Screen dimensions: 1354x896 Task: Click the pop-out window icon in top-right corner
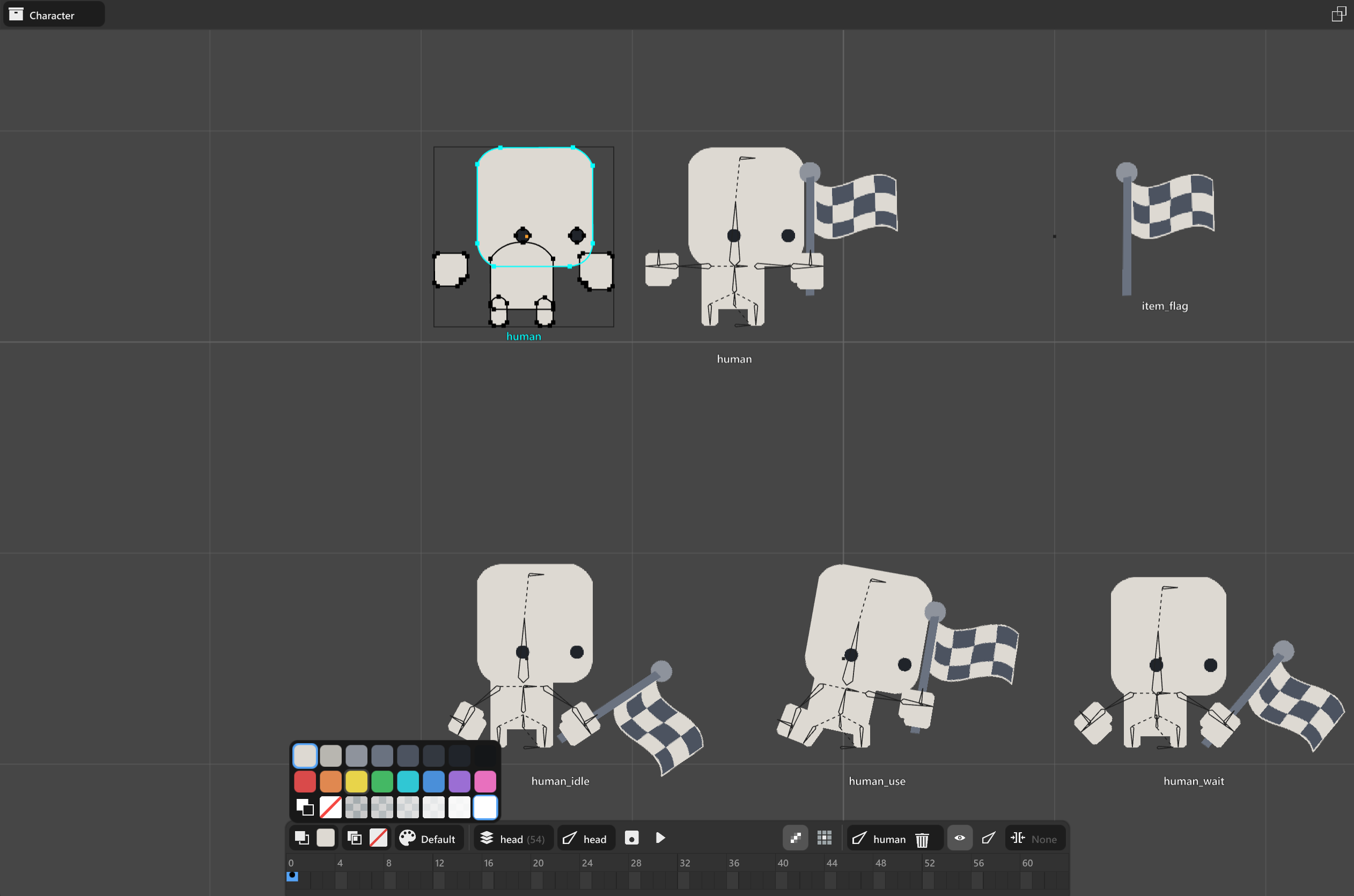point(1338,13)
